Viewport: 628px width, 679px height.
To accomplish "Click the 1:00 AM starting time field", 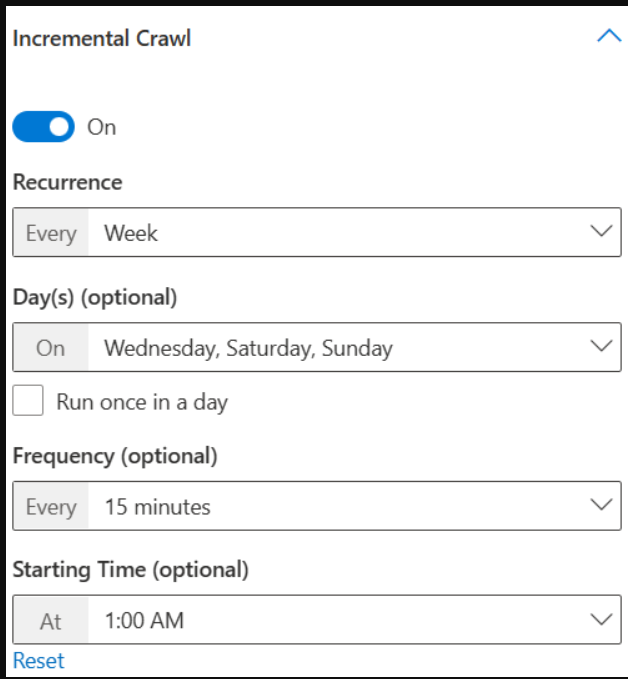I will tap(354, 620).
